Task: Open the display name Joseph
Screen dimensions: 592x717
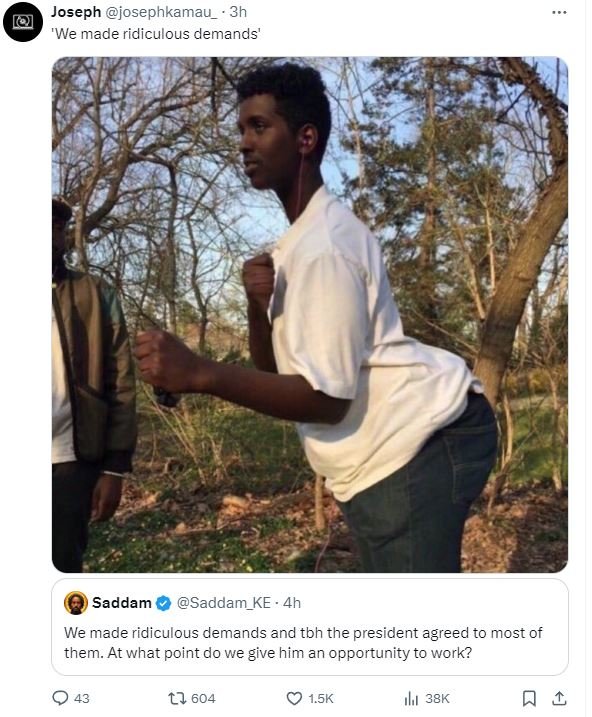Action: pyautogui.click(x=76, y=12)
